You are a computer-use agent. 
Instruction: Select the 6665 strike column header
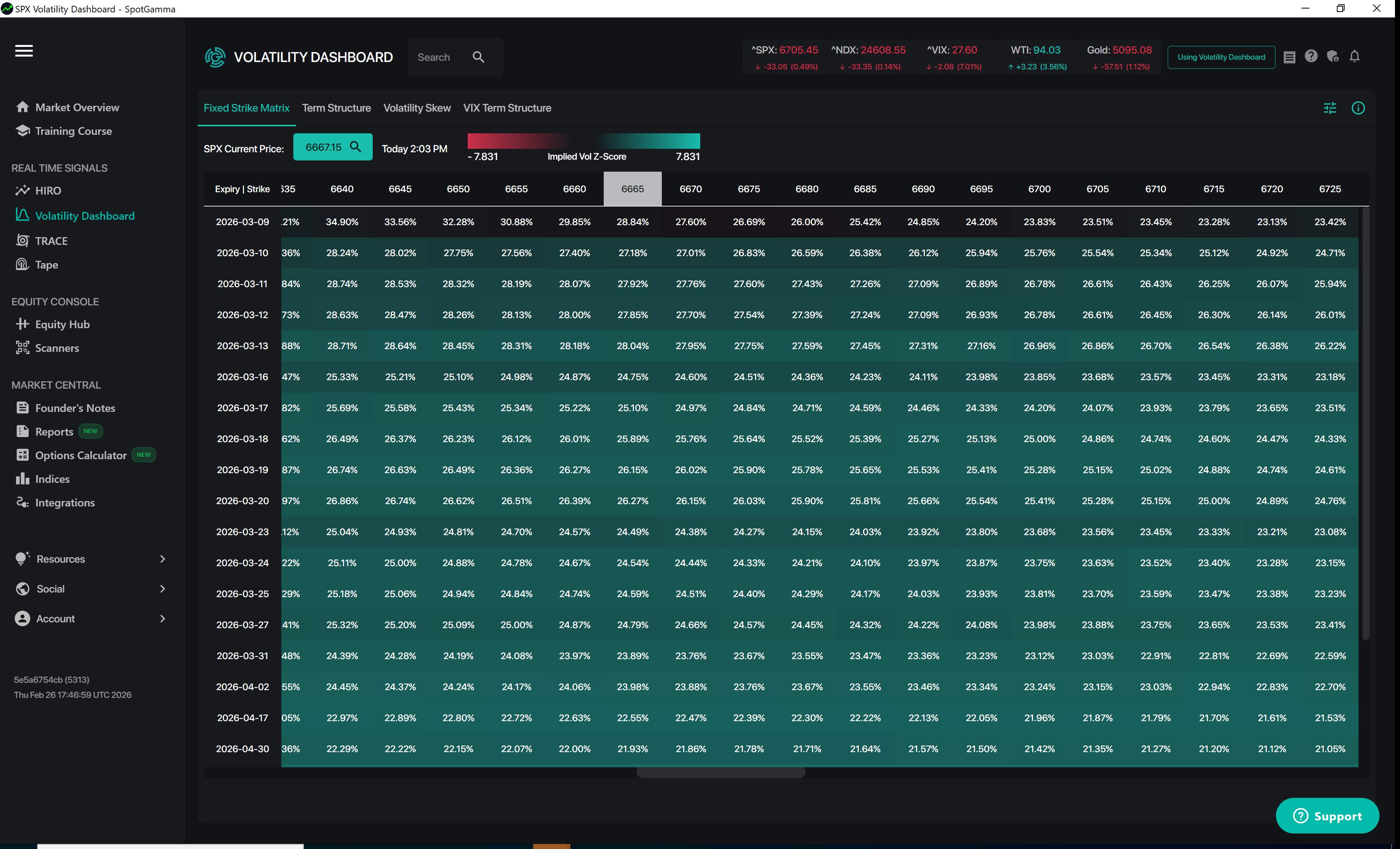632,189
